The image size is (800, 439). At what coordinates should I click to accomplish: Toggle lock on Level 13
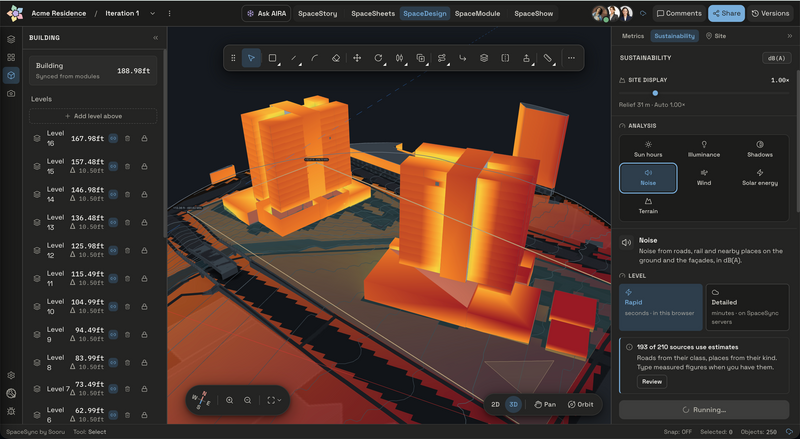point(144,223)
